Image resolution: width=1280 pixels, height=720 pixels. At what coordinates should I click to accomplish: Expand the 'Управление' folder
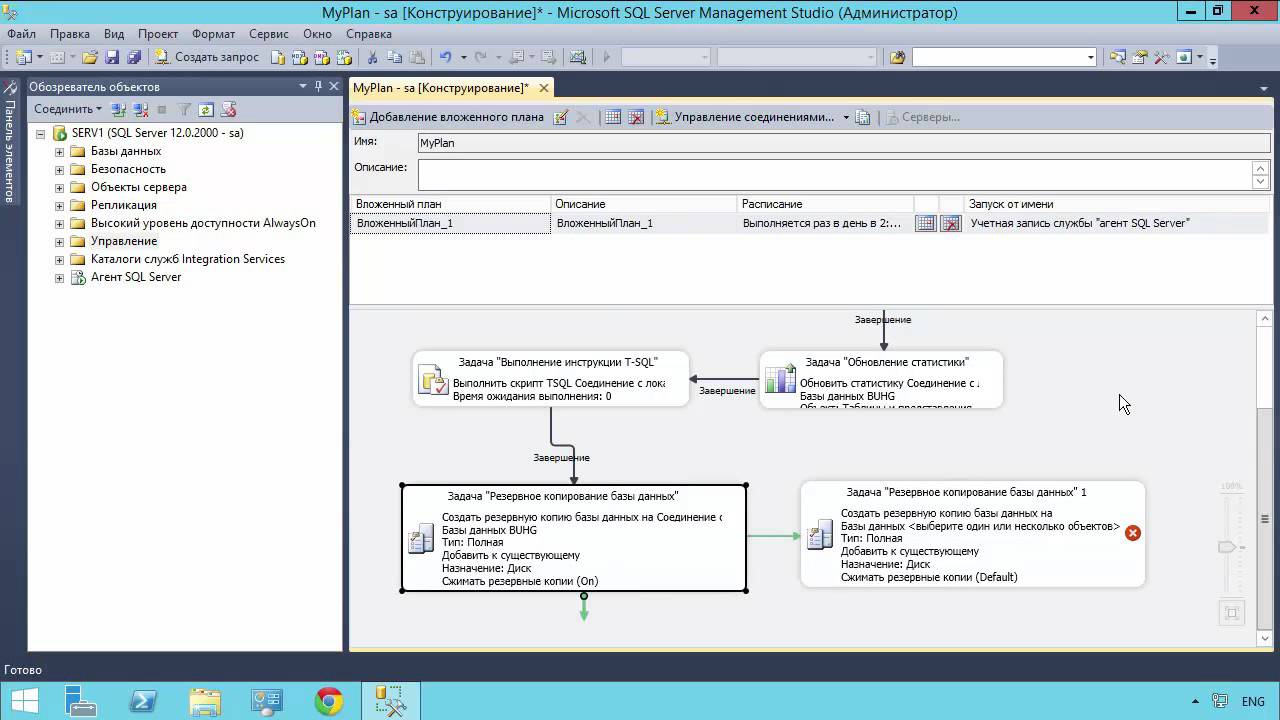coord(59,241)
